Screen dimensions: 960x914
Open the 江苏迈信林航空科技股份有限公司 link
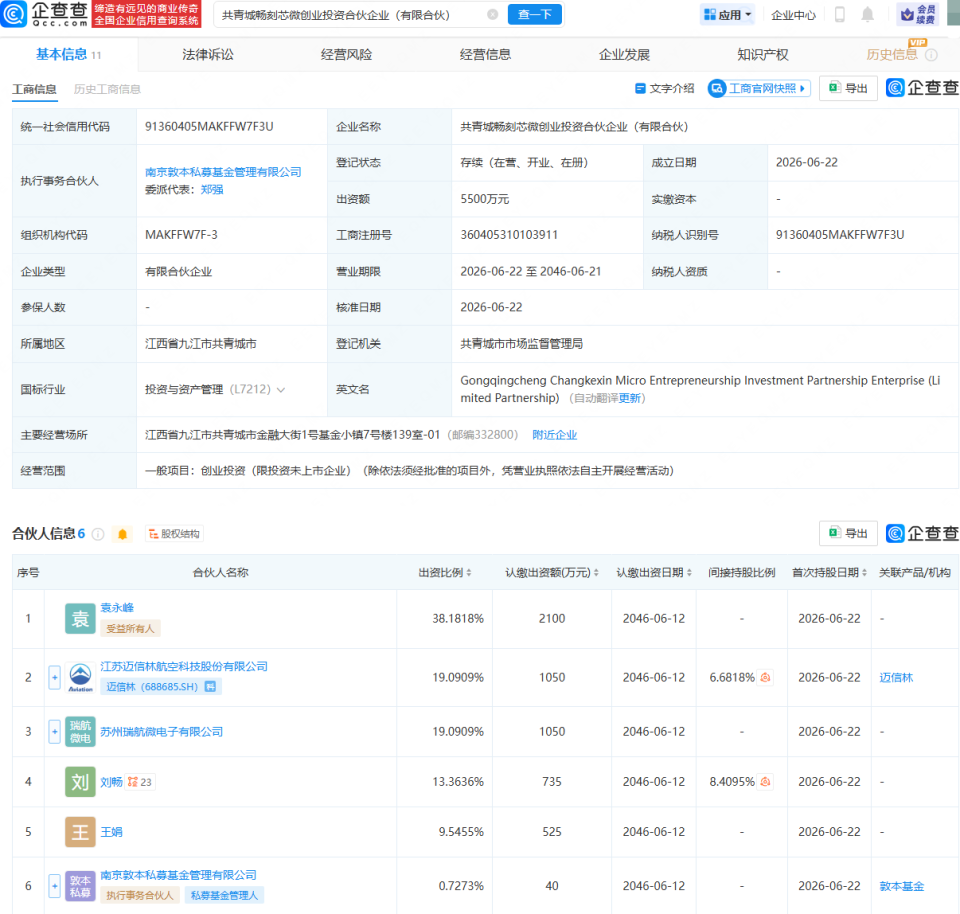[x=184, y=667]
